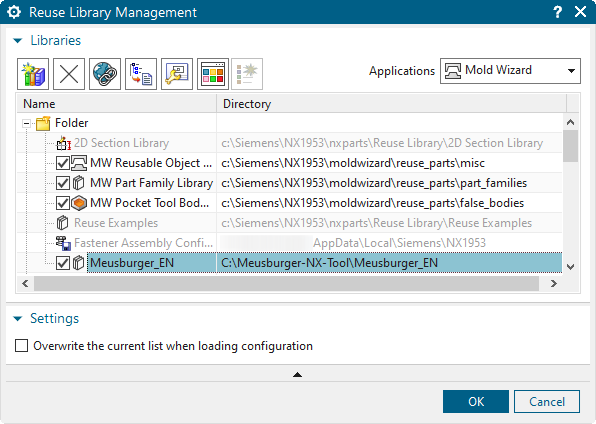This screenshot has height=424, width=596.
Task: Click the vertical scrollbar up arrow
Action: (570, 122)
